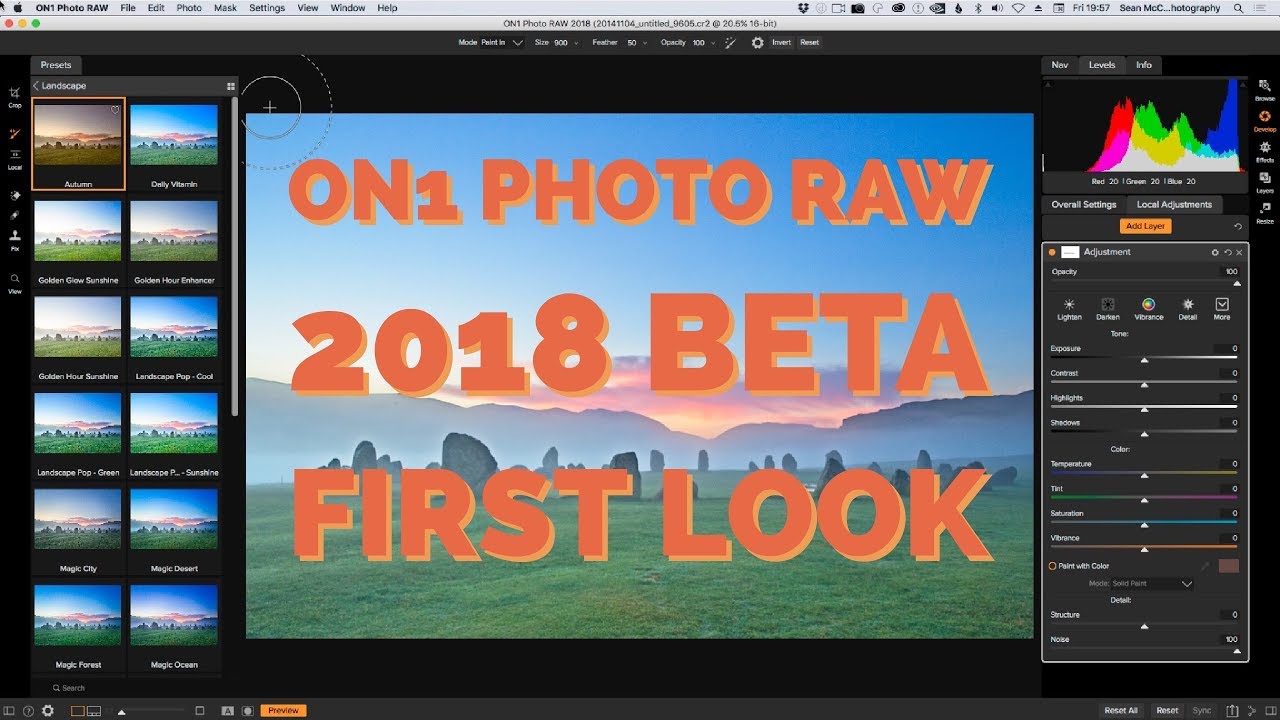
Task: Toggle show mask overlay icon
Action: [247, 711]
